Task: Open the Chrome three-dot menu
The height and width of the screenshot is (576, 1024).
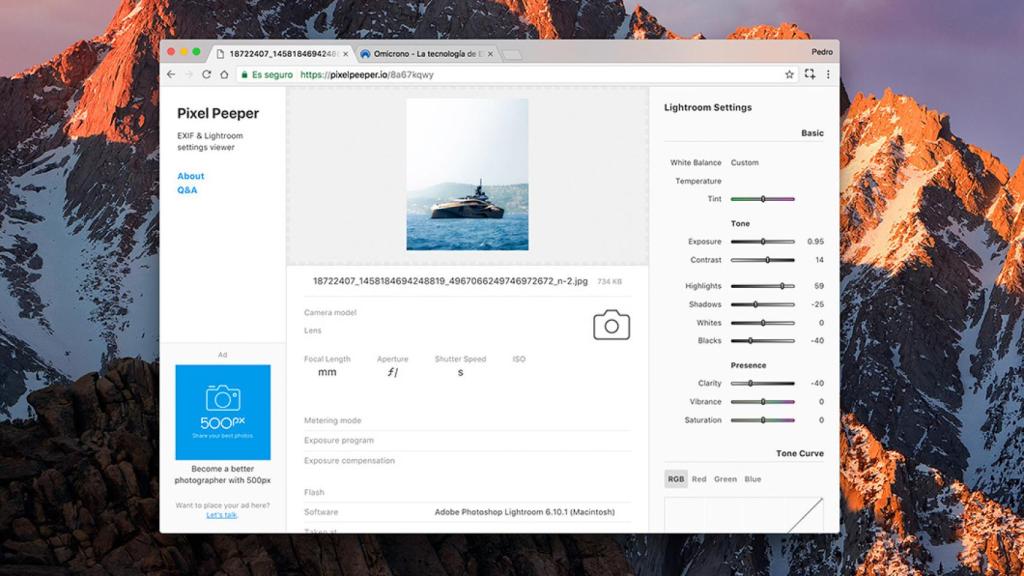Action: click(828, 74)
